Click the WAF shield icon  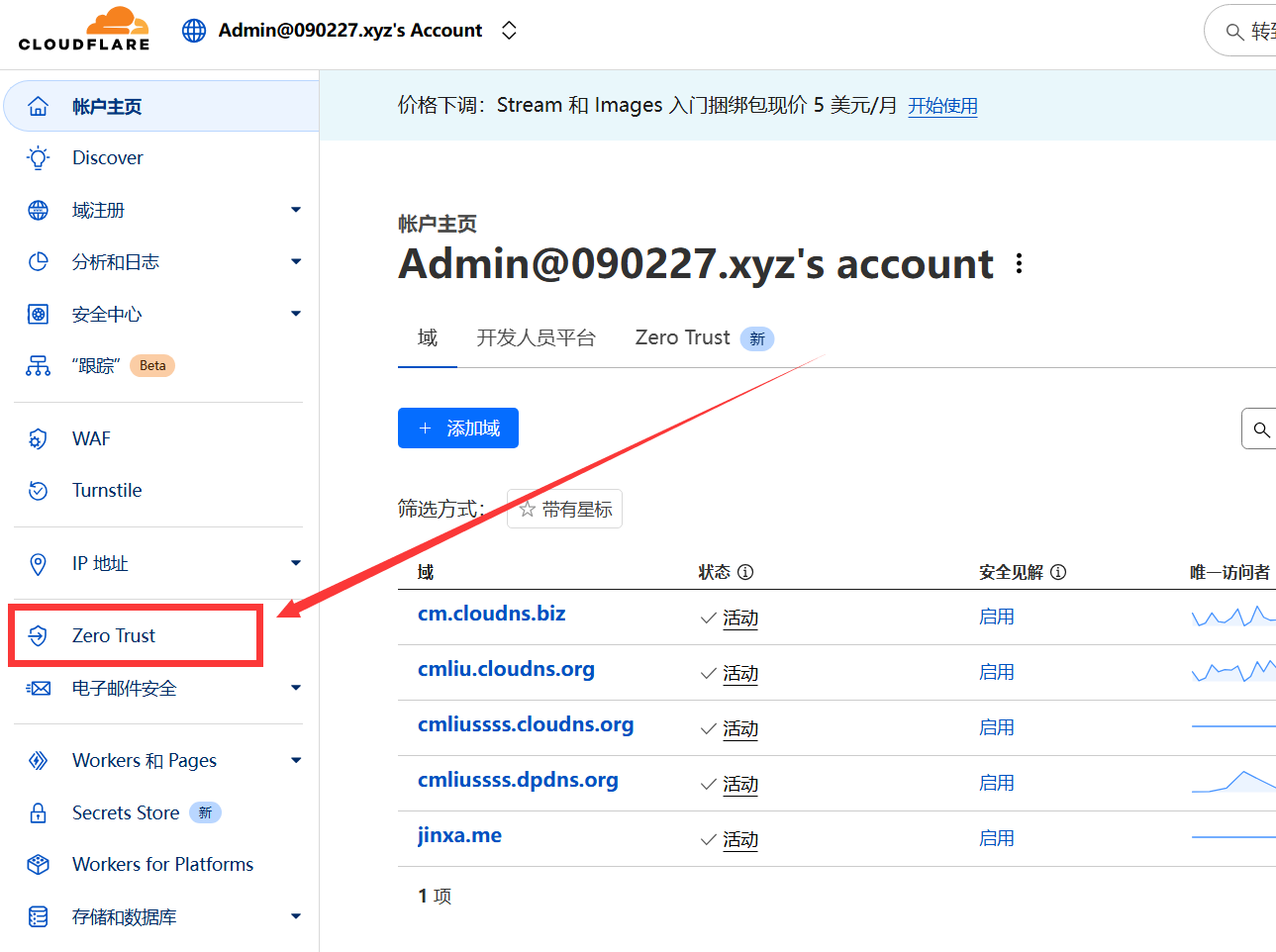tap(38, 438)
